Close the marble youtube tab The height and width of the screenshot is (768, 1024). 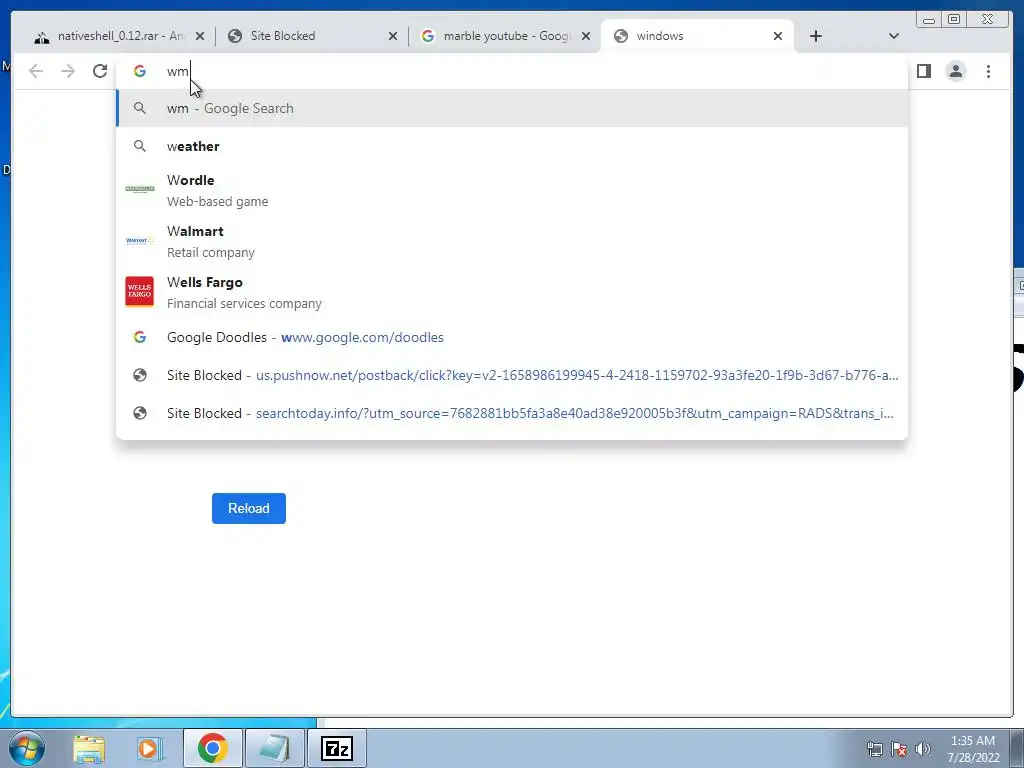coord(586,36)
